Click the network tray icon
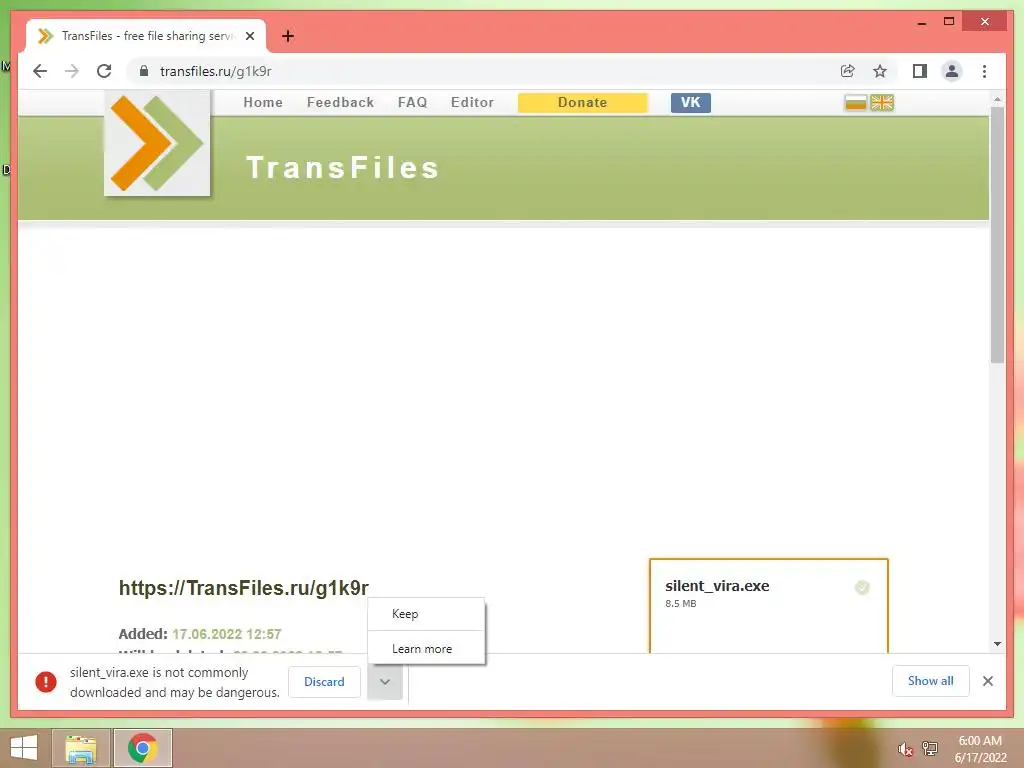 [930, 749]
